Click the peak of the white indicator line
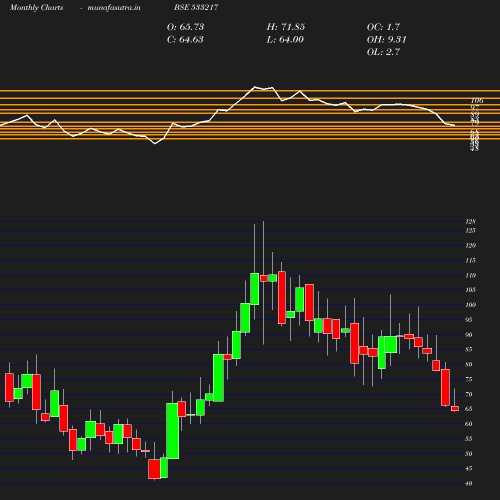 pyautogui.click(x=255, y=87)
